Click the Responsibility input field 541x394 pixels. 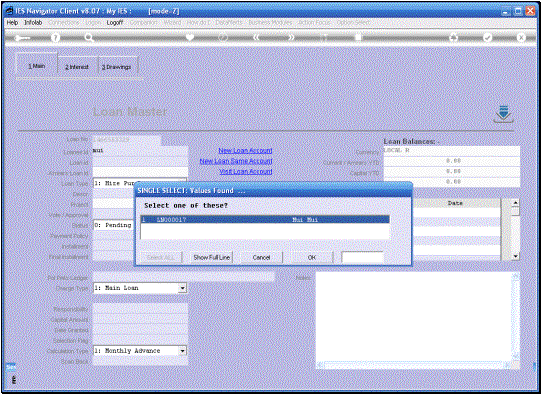(x=140, y=309)
